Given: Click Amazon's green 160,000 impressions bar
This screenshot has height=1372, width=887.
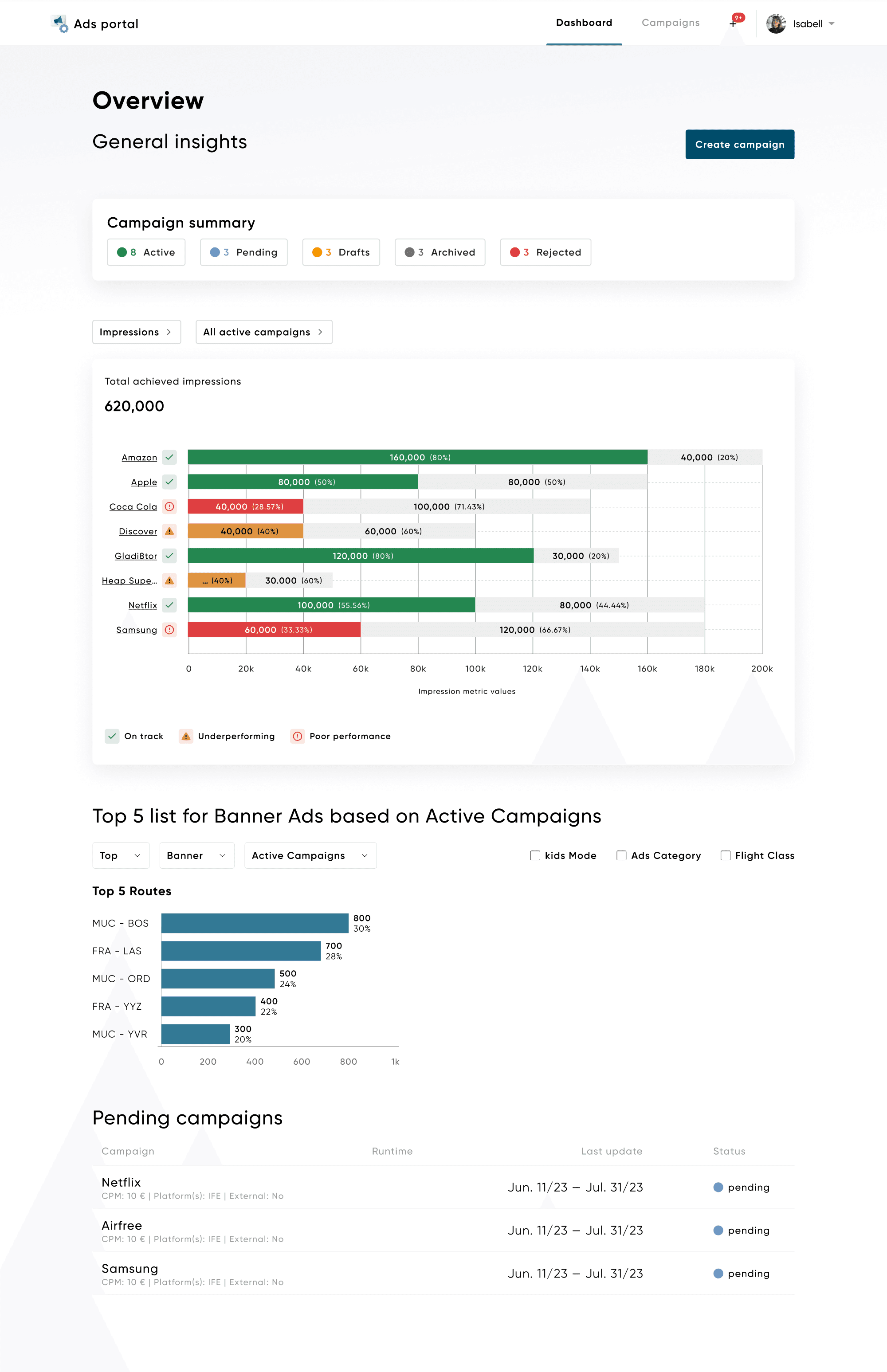Looking at the screenshot, I should (417, 457).
